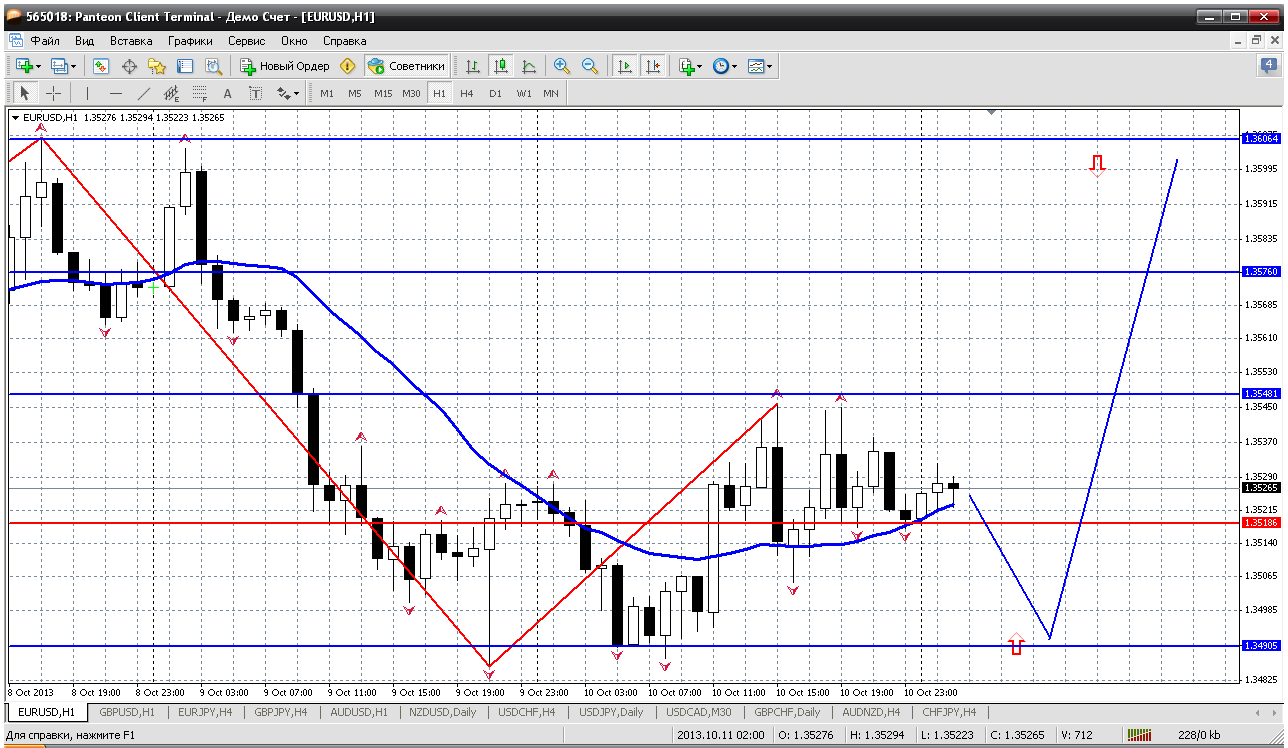Switch to NZDUSD,Daily chart tab
Image resolution: width=1288 pixels, height=748 pixels.
pos(443,712)
